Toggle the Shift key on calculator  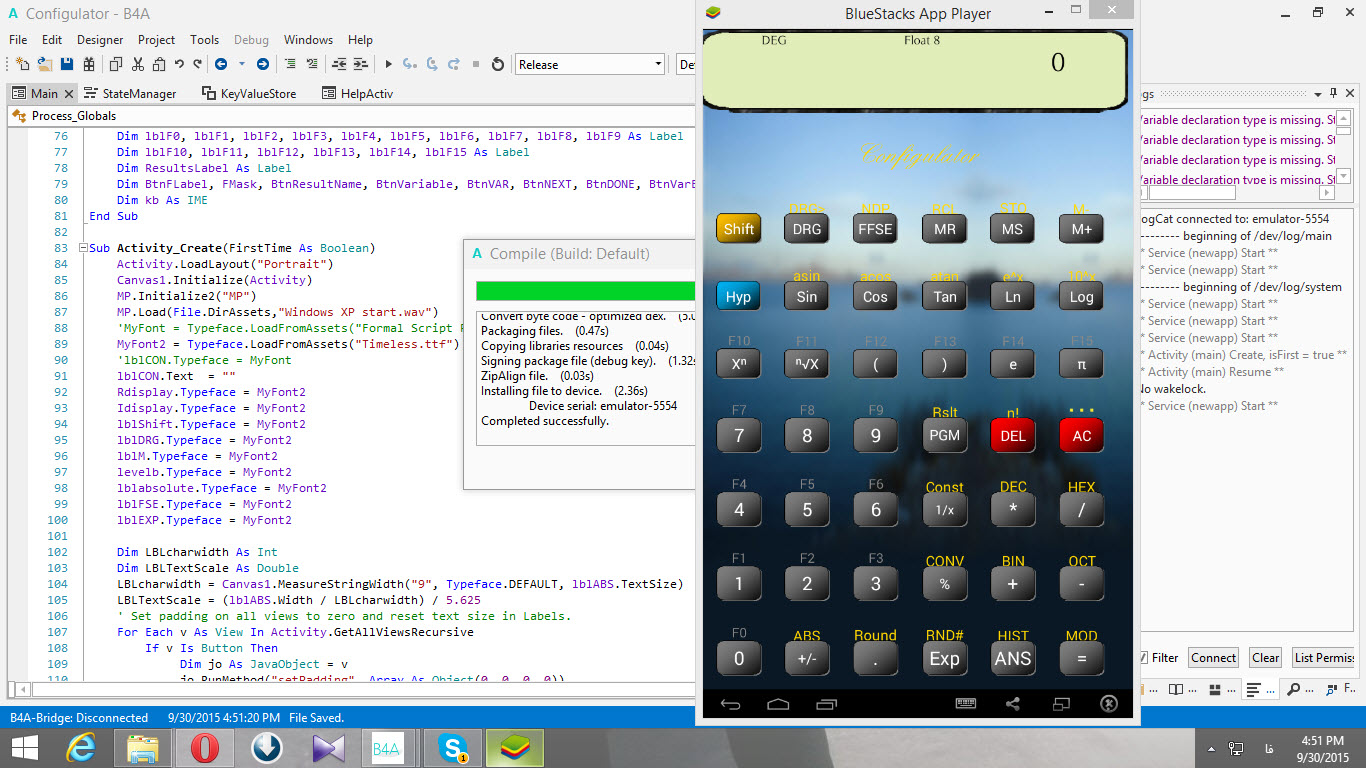pyautogui.click(x=738, y=229)
